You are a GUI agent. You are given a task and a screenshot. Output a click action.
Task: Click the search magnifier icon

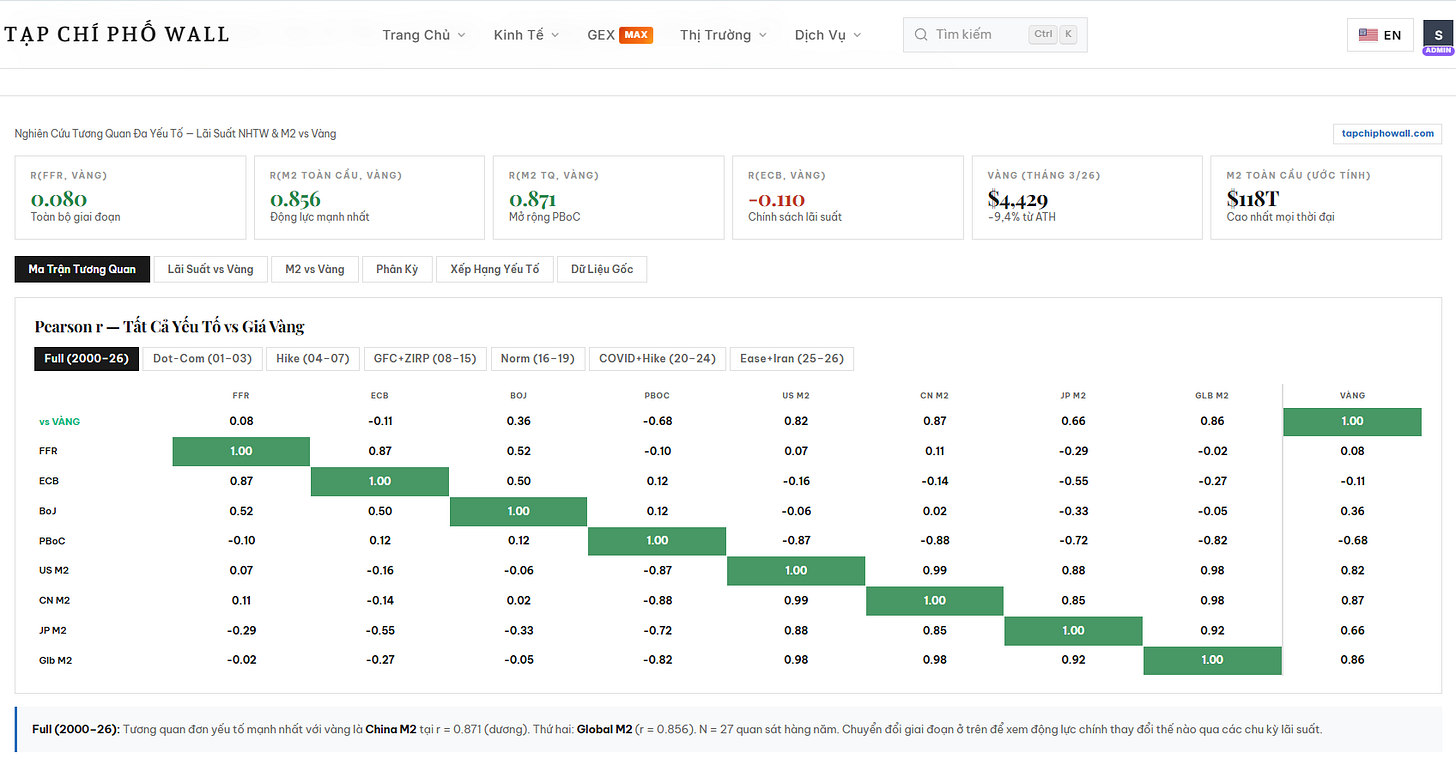pos(920,35)
